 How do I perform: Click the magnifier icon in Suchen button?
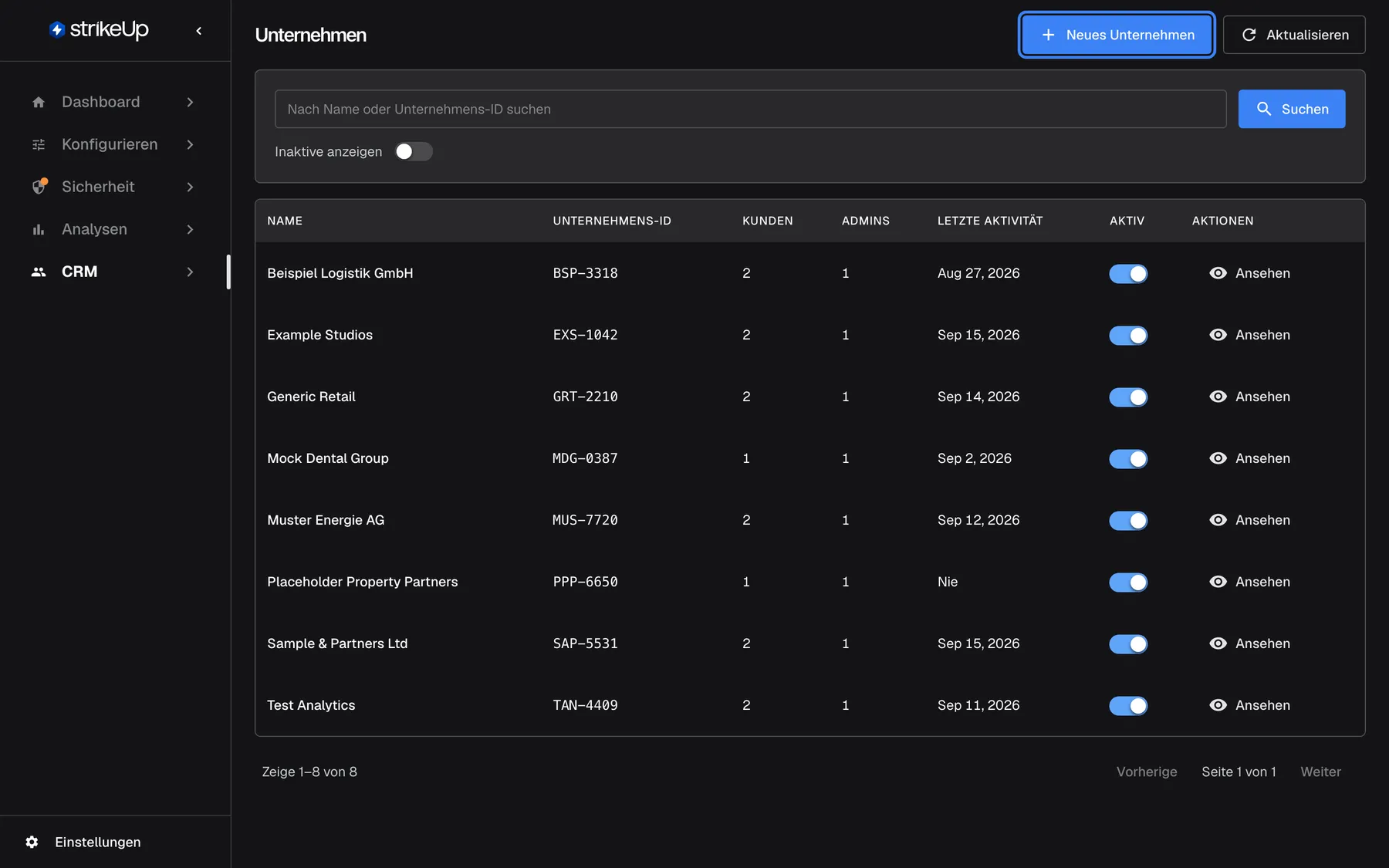pos(1264,109)
